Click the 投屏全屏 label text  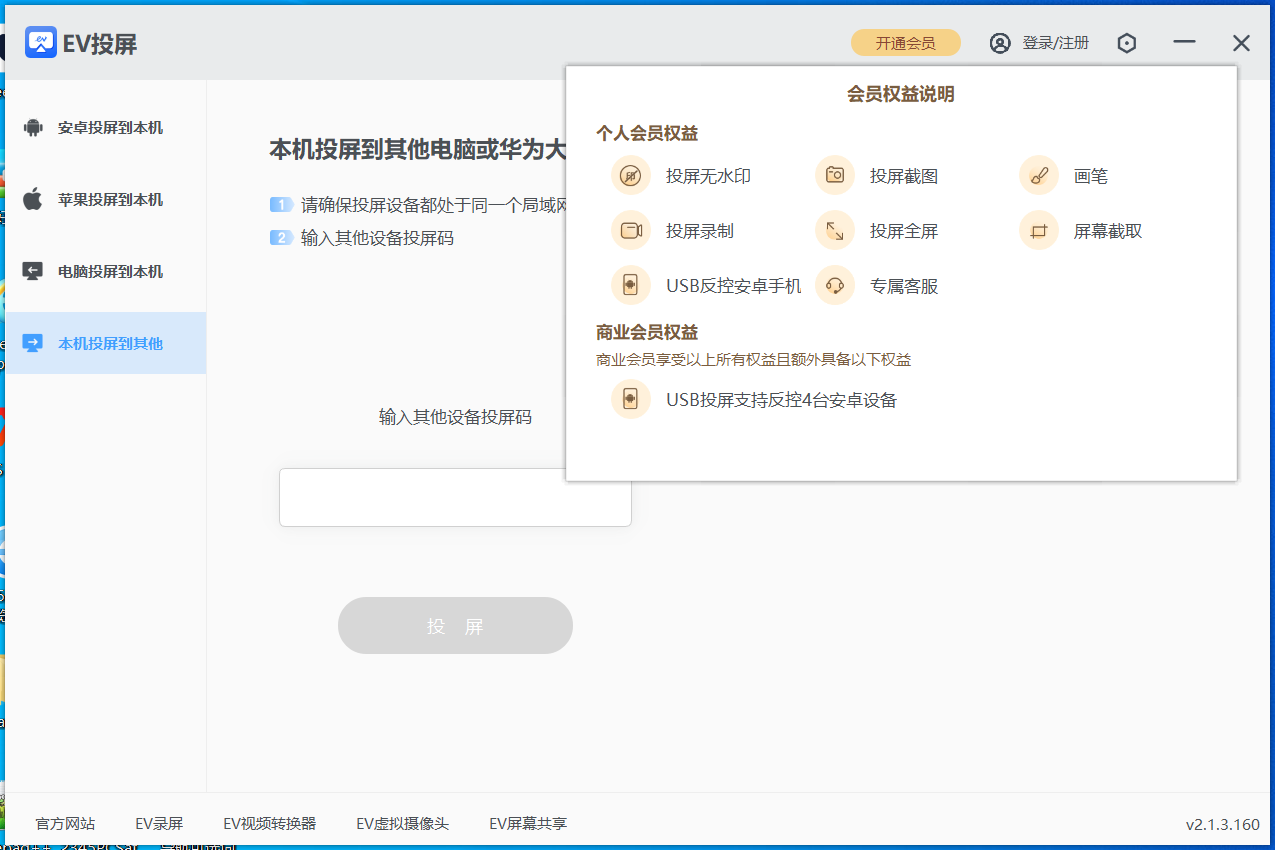point(904,231)
